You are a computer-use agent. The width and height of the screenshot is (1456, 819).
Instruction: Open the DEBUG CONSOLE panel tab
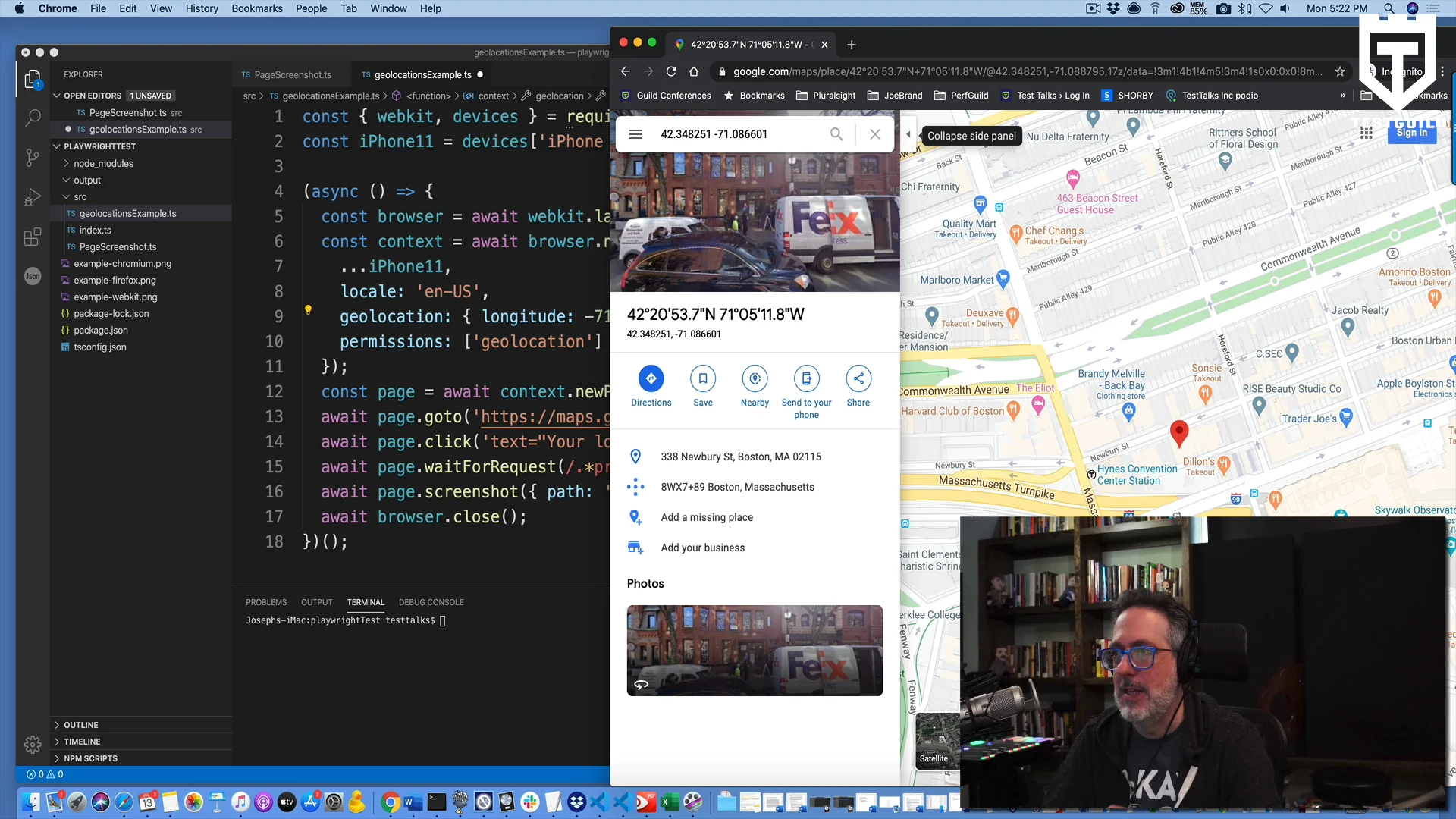(431, 602)
